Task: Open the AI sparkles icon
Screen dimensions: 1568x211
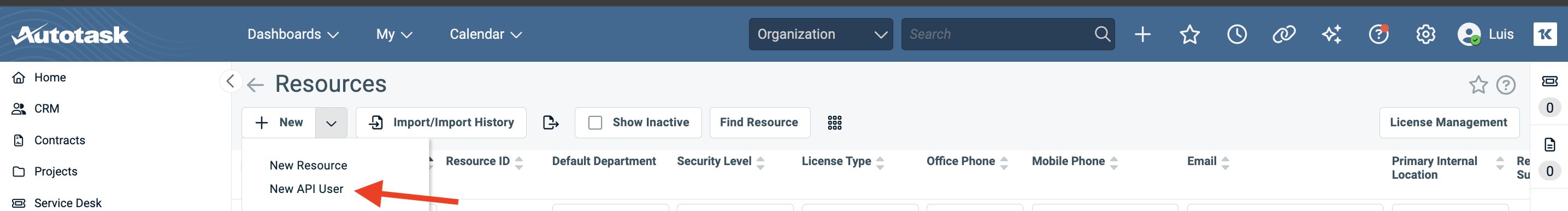Action: click(x=1331, y=34)
